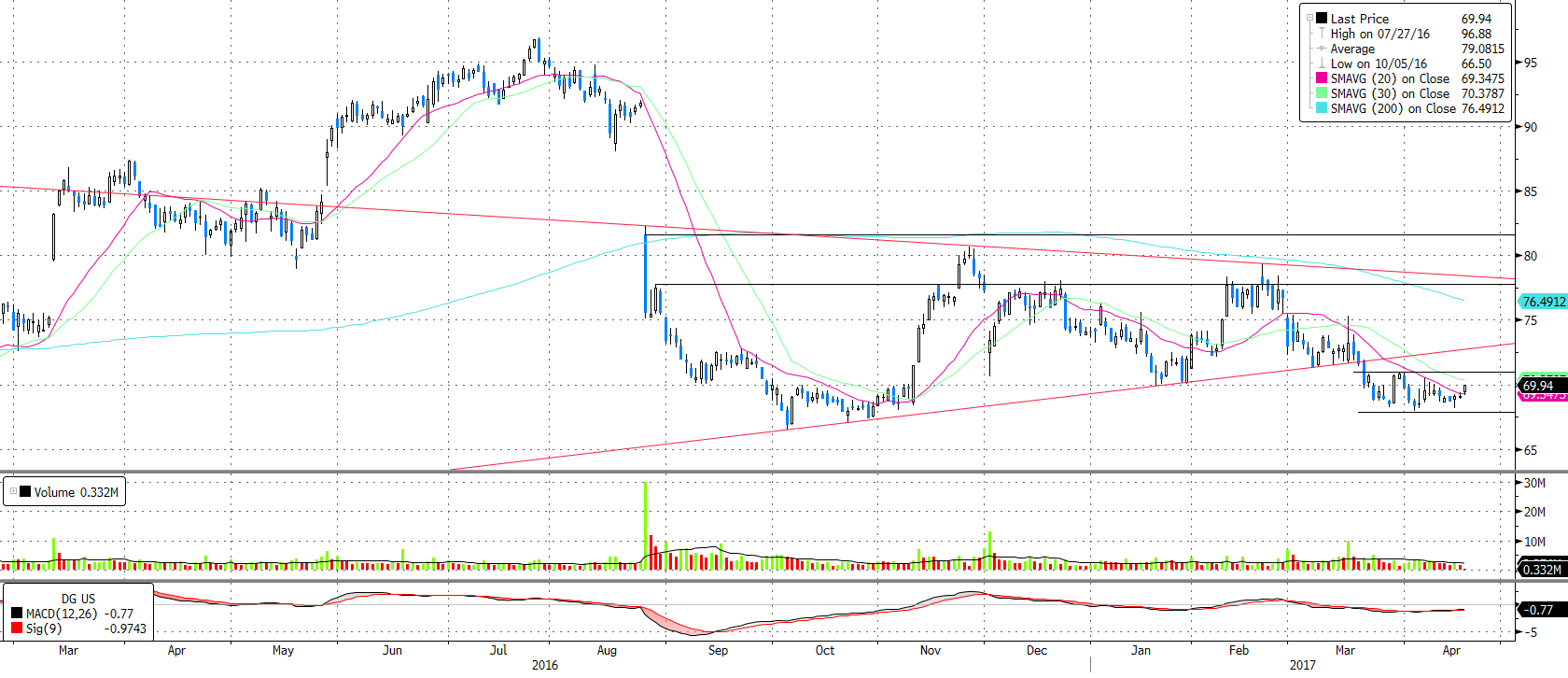Click the -0.77 MACD axis tag
1568x678 pixels.
pyautogui.click(x=1543, y=610)
